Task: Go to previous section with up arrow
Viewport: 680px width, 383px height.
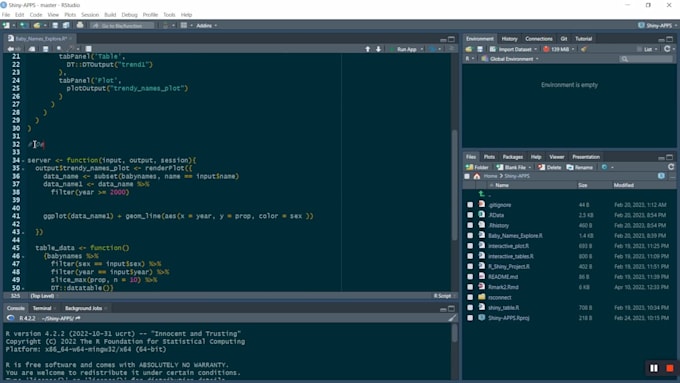Action: (368, 49)
